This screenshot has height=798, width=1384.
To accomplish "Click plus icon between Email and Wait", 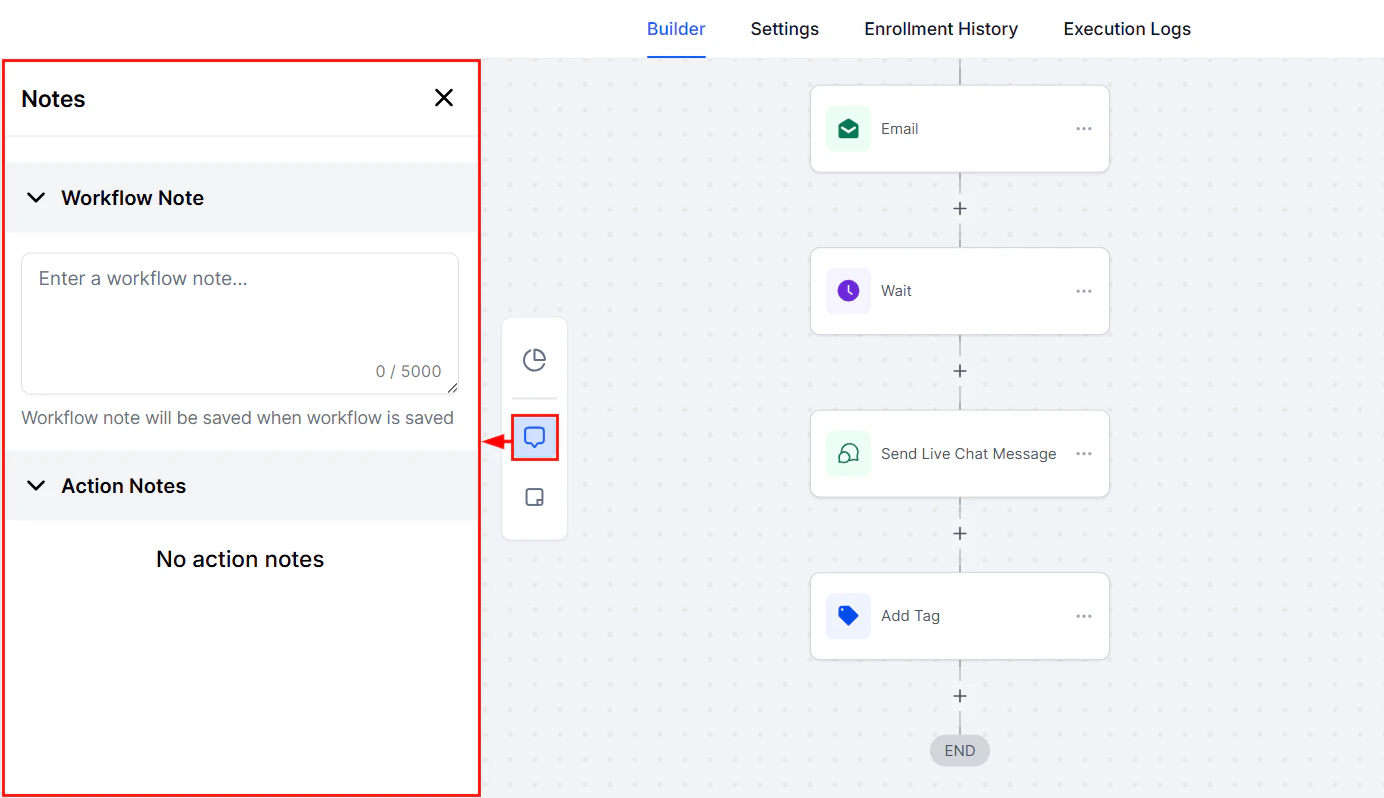I will tap(959, 208).
